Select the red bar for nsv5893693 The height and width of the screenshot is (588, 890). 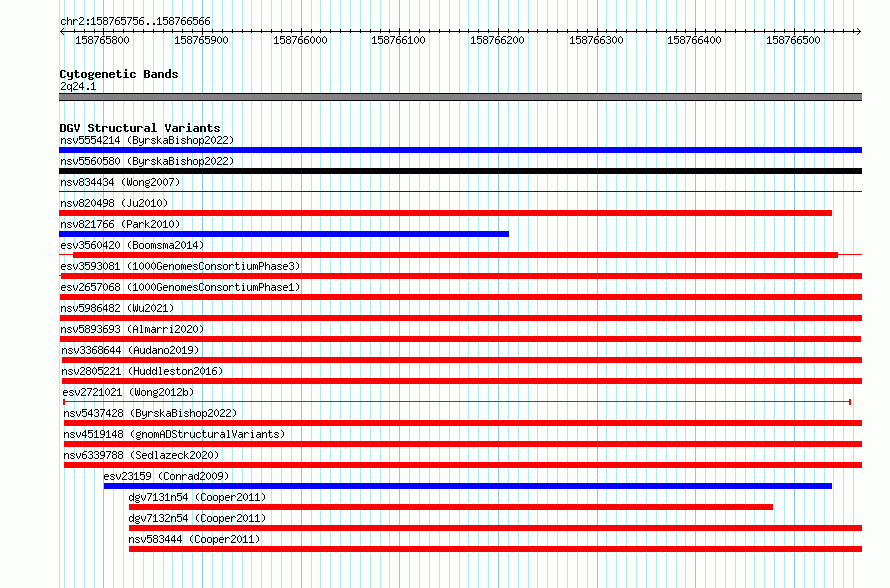(x=461, y=339)
